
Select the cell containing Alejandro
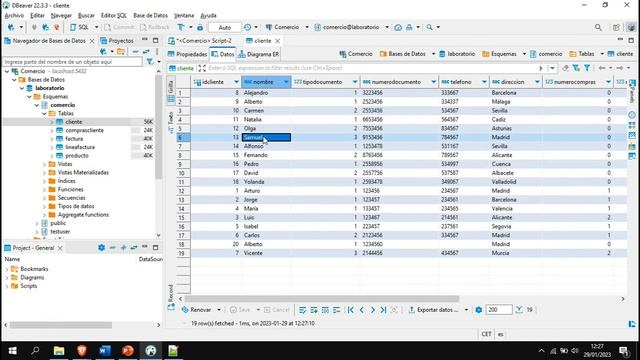[x=266, y=93]
